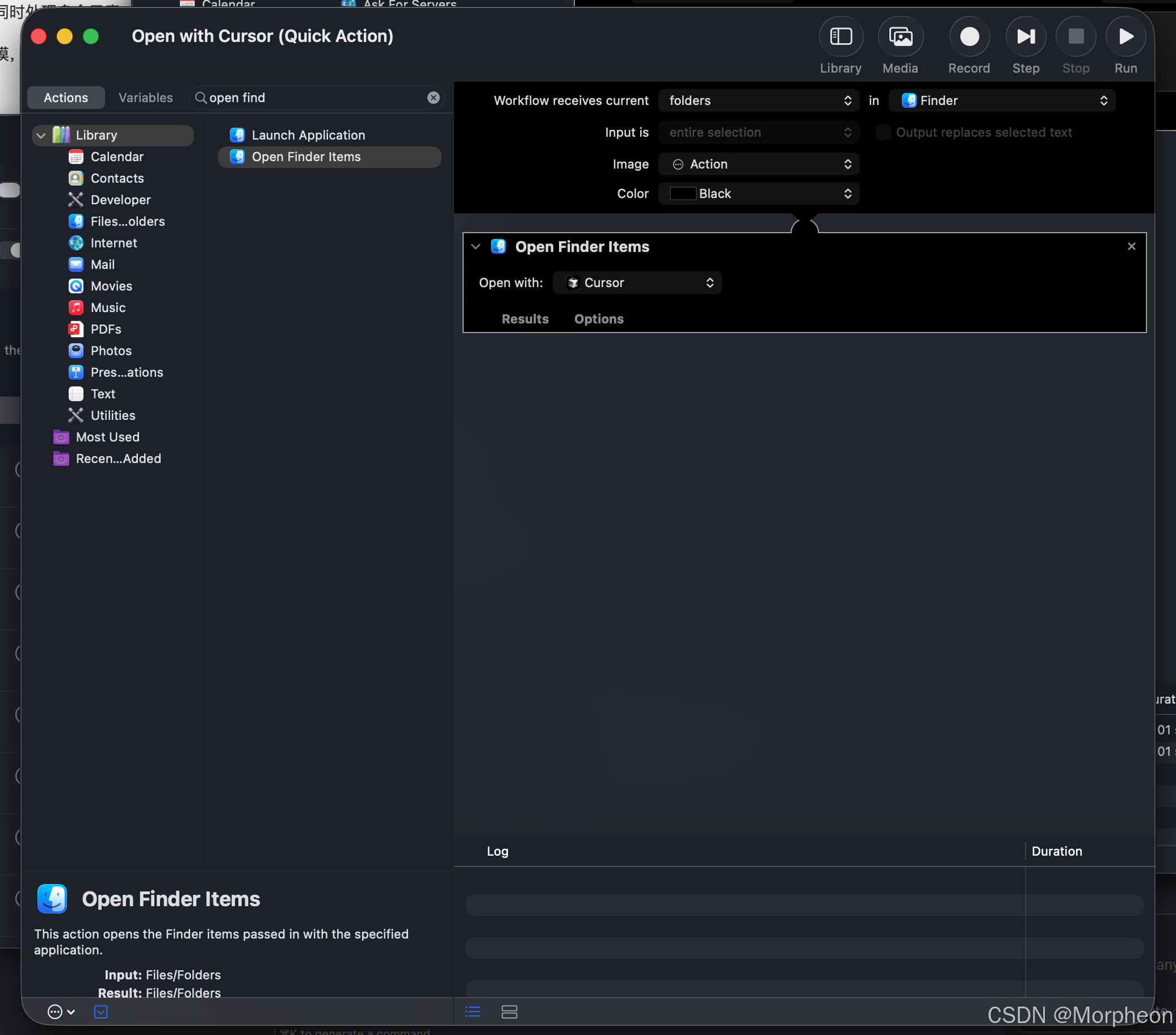
Task: Step through the workflow
Action: (x=1025, y=37)
